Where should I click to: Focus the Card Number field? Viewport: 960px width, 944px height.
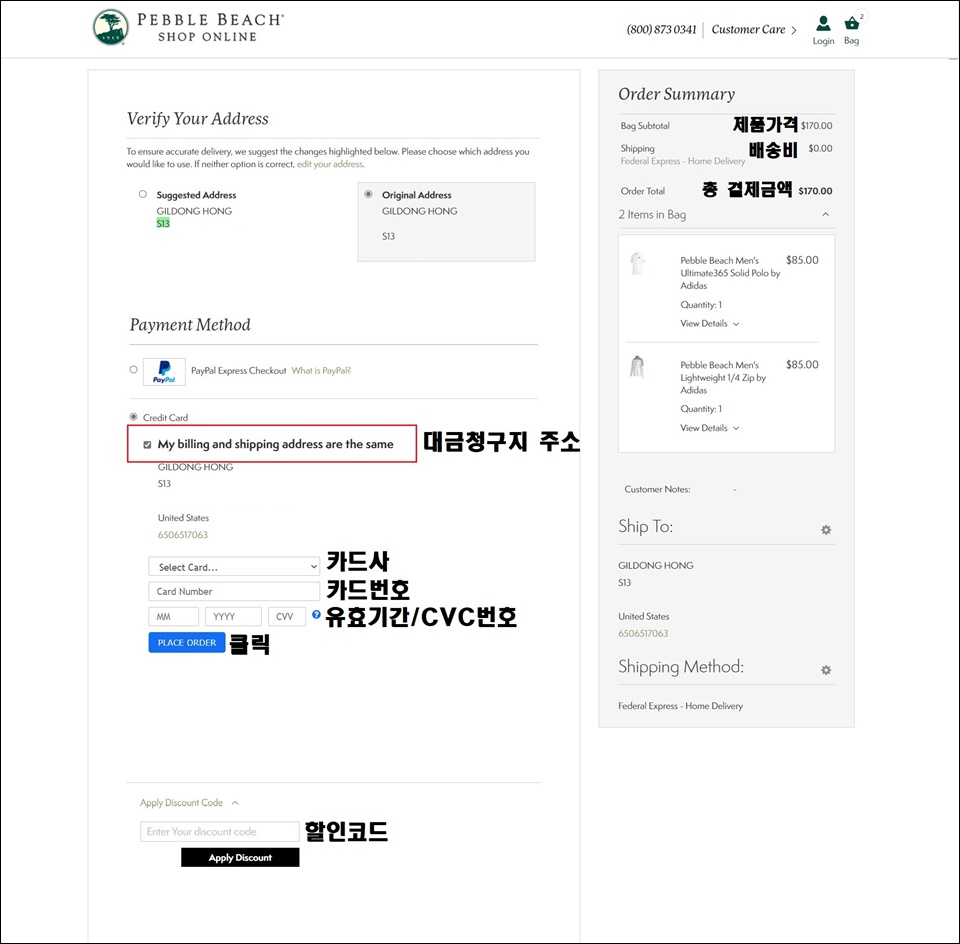[x=234, y=591]
